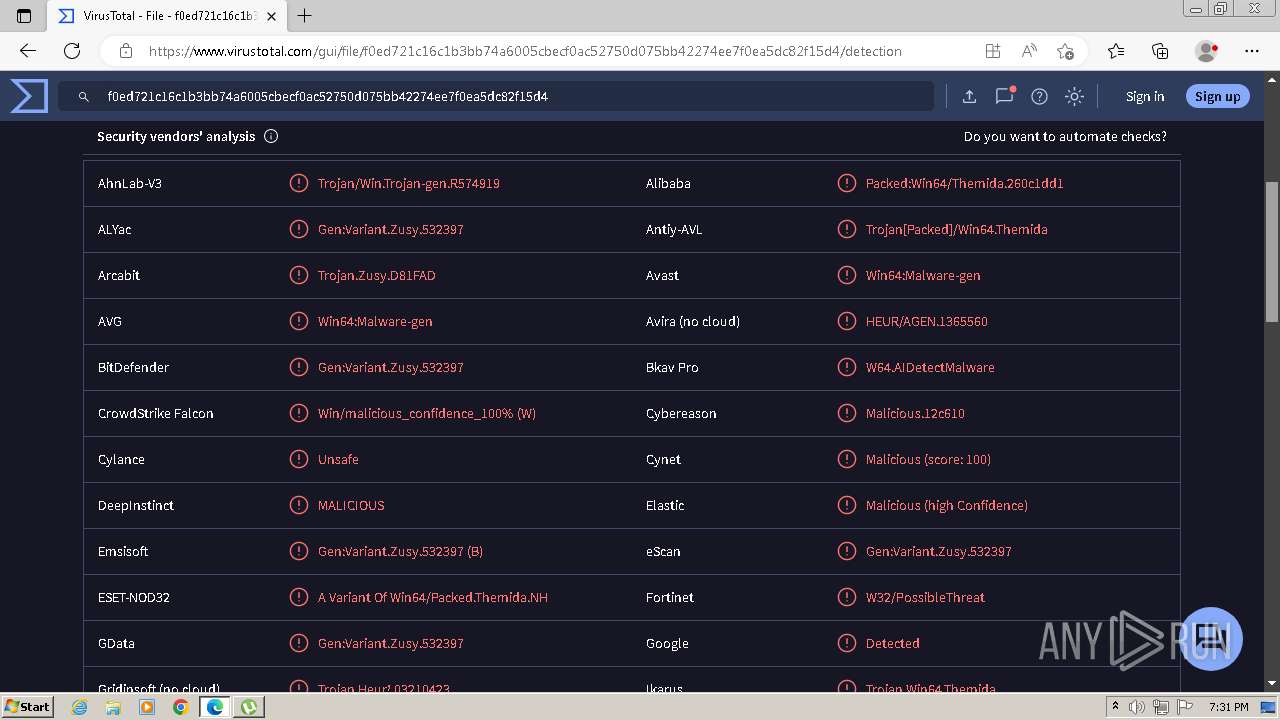The image size is (1280, 720).
Task: Close the VirusTotal tab
Action: point(271,16)
